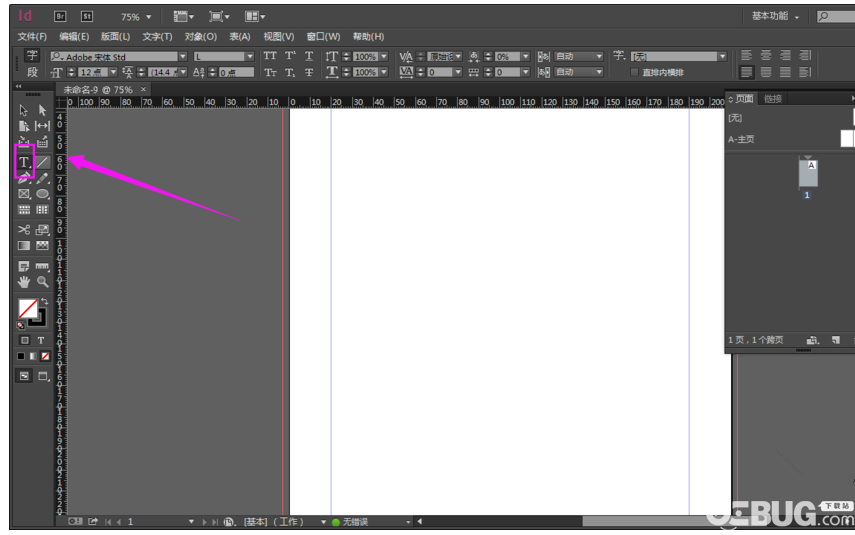Select the Rectangle Frame tool

coord(24,194)
